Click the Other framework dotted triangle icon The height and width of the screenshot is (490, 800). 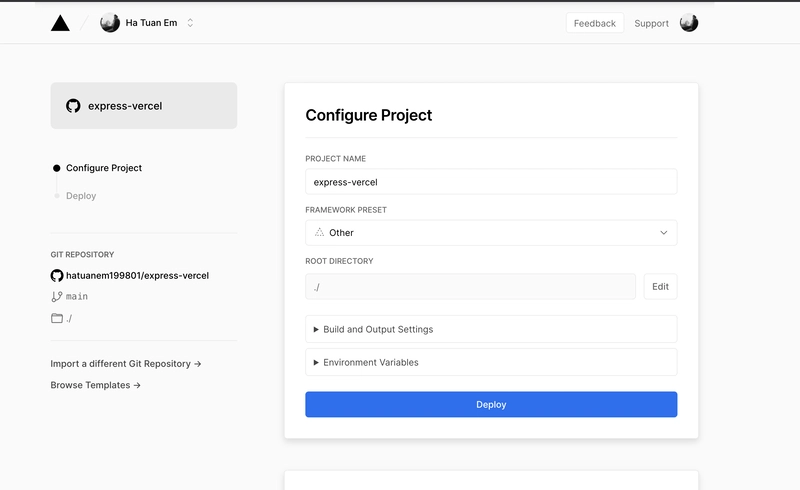pos(319,233)
